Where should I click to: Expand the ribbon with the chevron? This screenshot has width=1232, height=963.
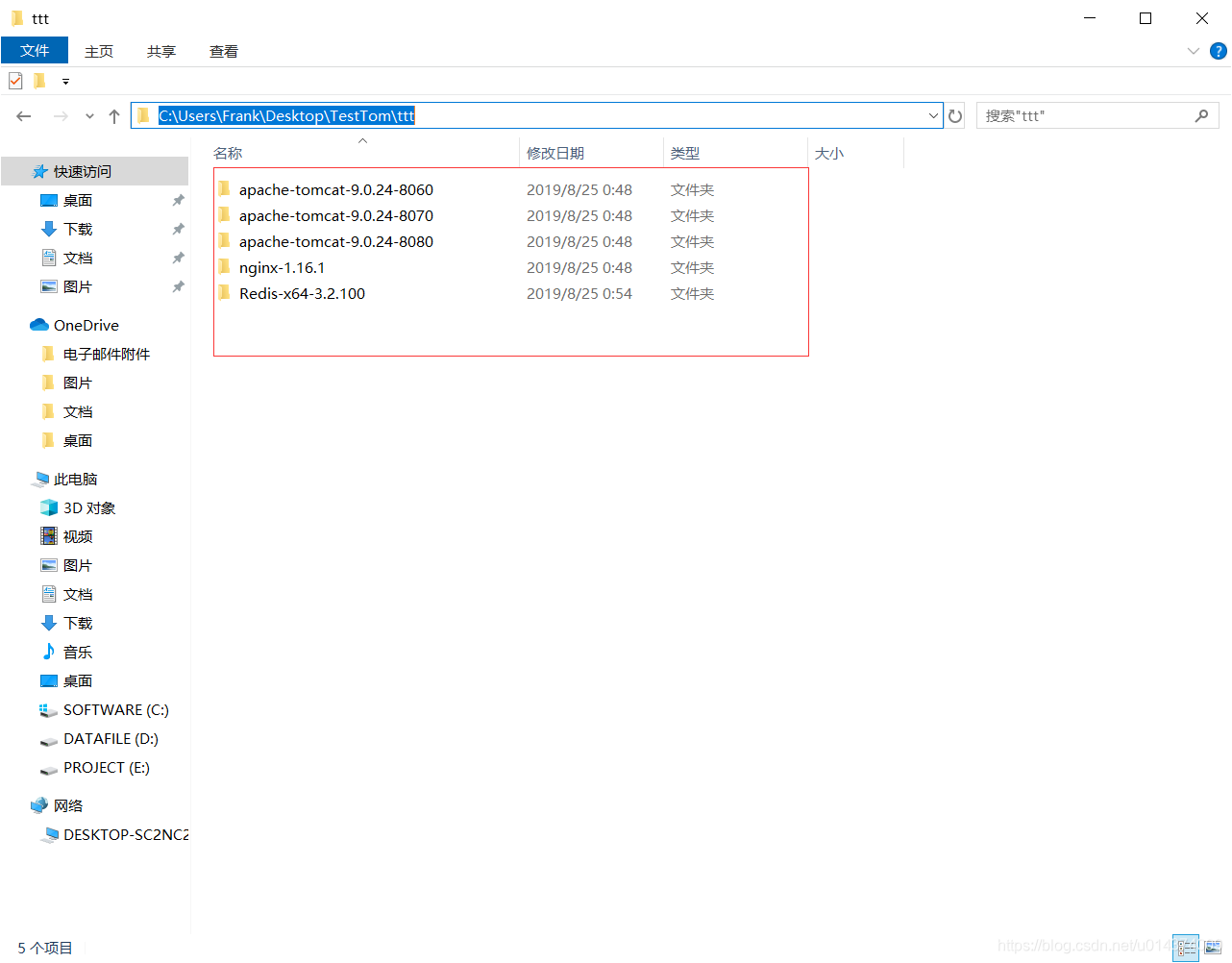[1194, 51]
